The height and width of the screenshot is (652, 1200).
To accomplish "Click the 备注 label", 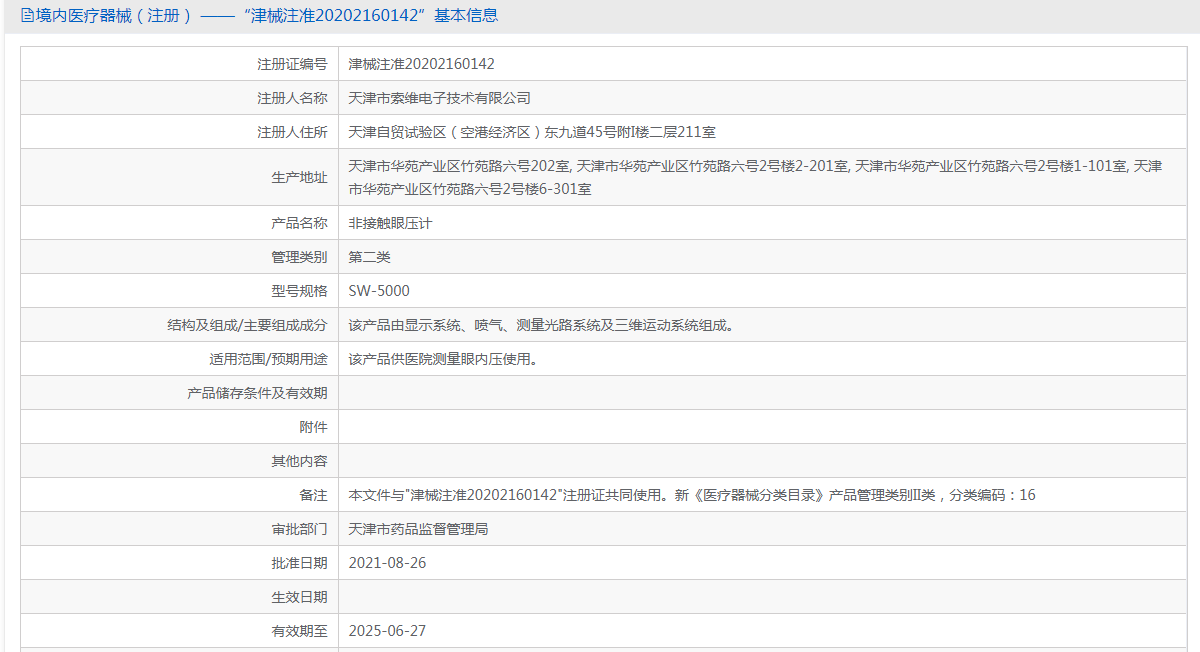I will coord(313,495).
